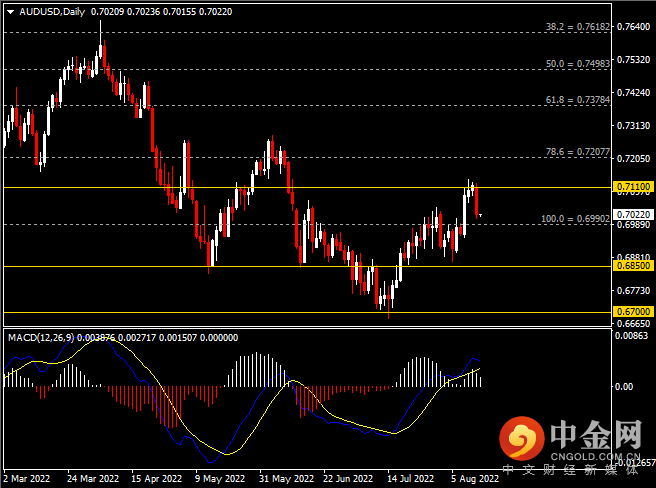The image size is (656, 488).
Task: Click the 2 Mar 2022 date label
Action: coord(27,478)
